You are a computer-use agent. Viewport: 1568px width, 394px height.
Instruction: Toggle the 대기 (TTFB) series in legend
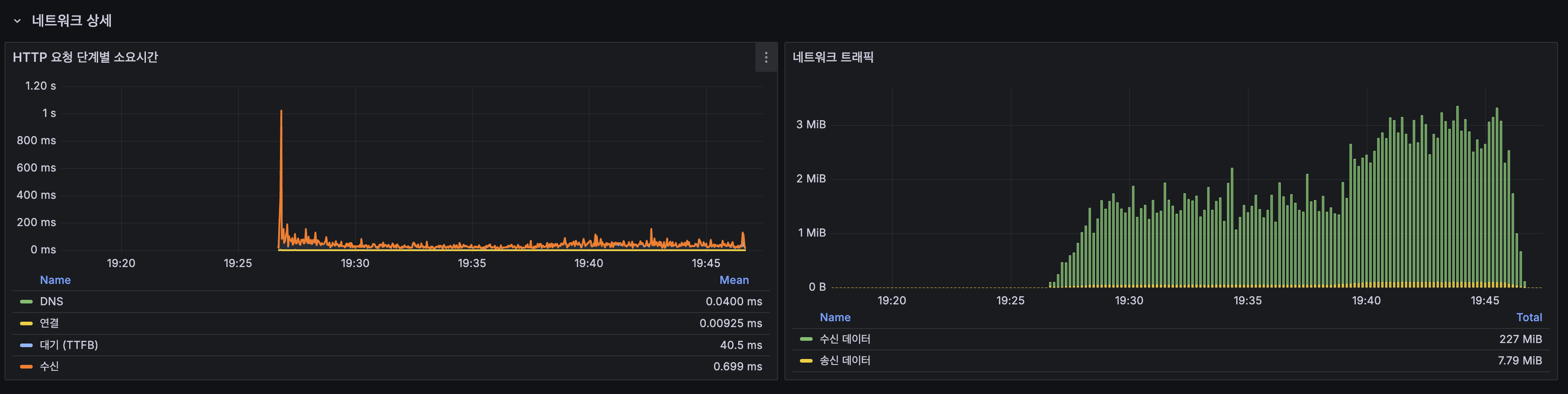point(69,345)
